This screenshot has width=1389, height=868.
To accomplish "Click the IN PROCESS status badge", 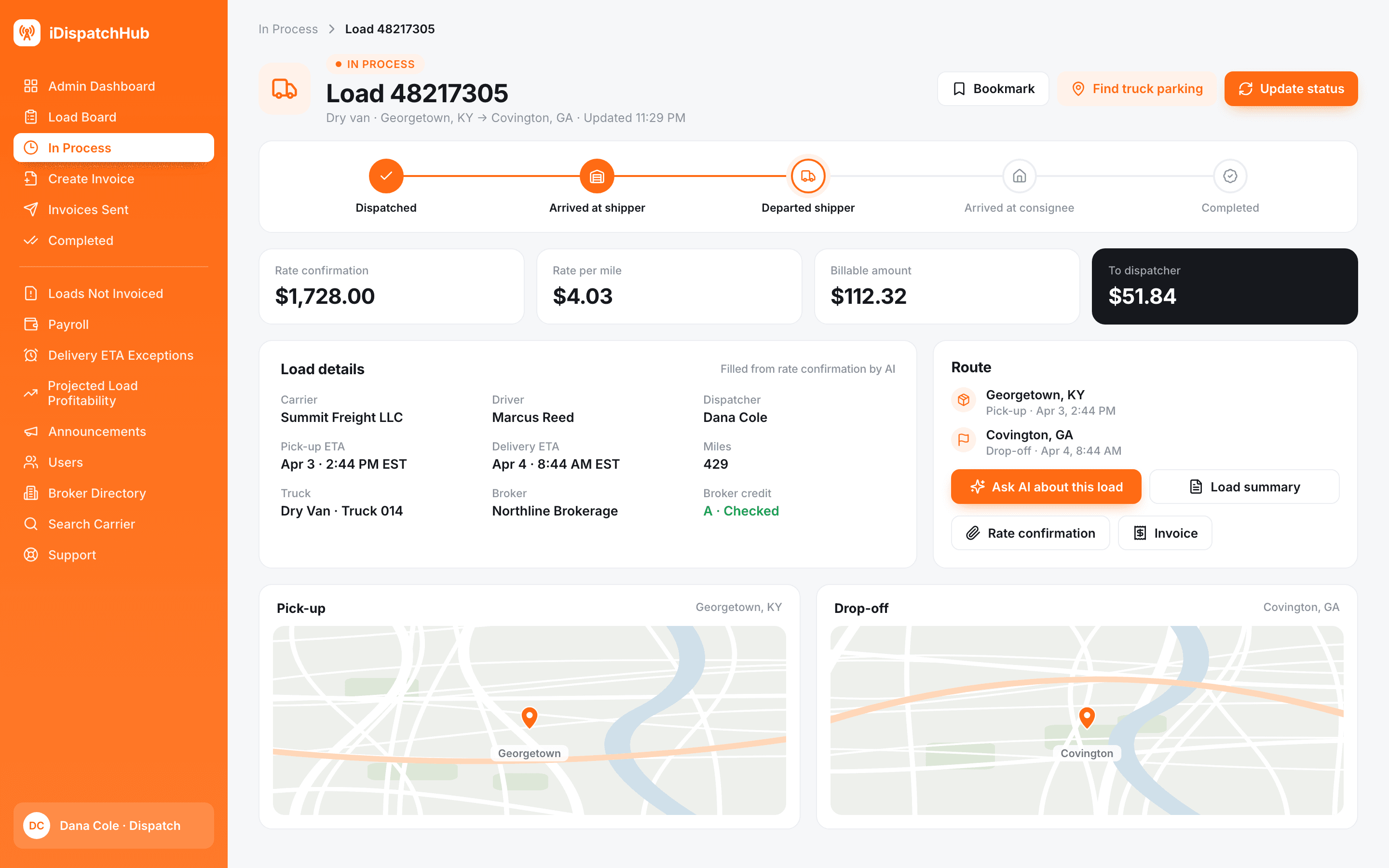I will click(375, 64).
